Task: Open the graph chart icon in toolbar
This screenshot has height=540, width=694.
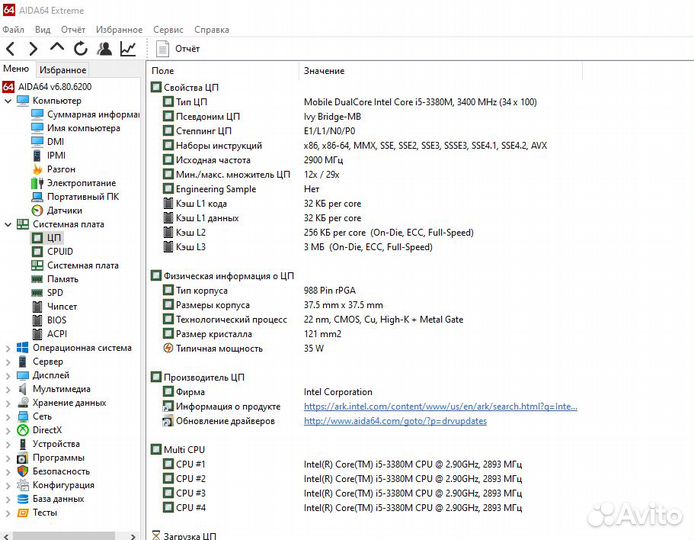Action: (x=128, y=49)
